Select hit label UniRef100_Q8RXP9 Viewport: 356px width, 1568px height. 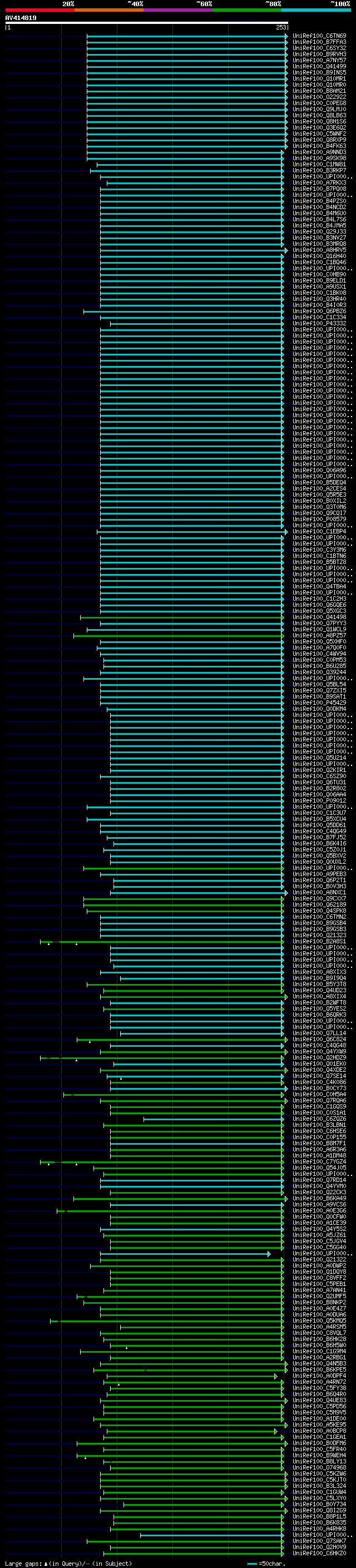pos(319,140)
